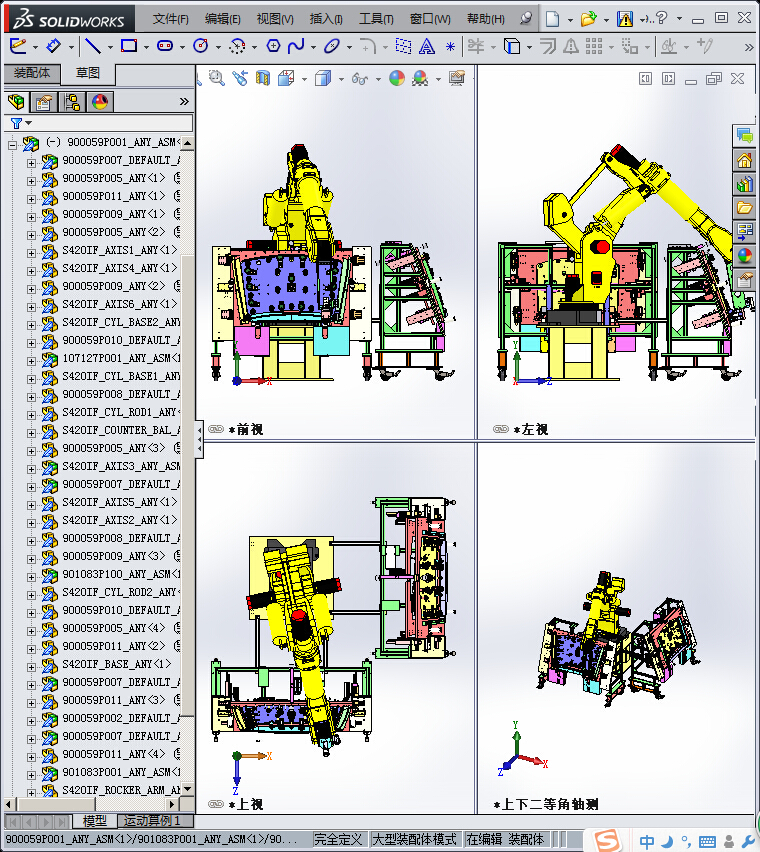Viewport: 760px width, 852px height.
Task: Select the Circle sketch tool
Action: click(200, 46)
